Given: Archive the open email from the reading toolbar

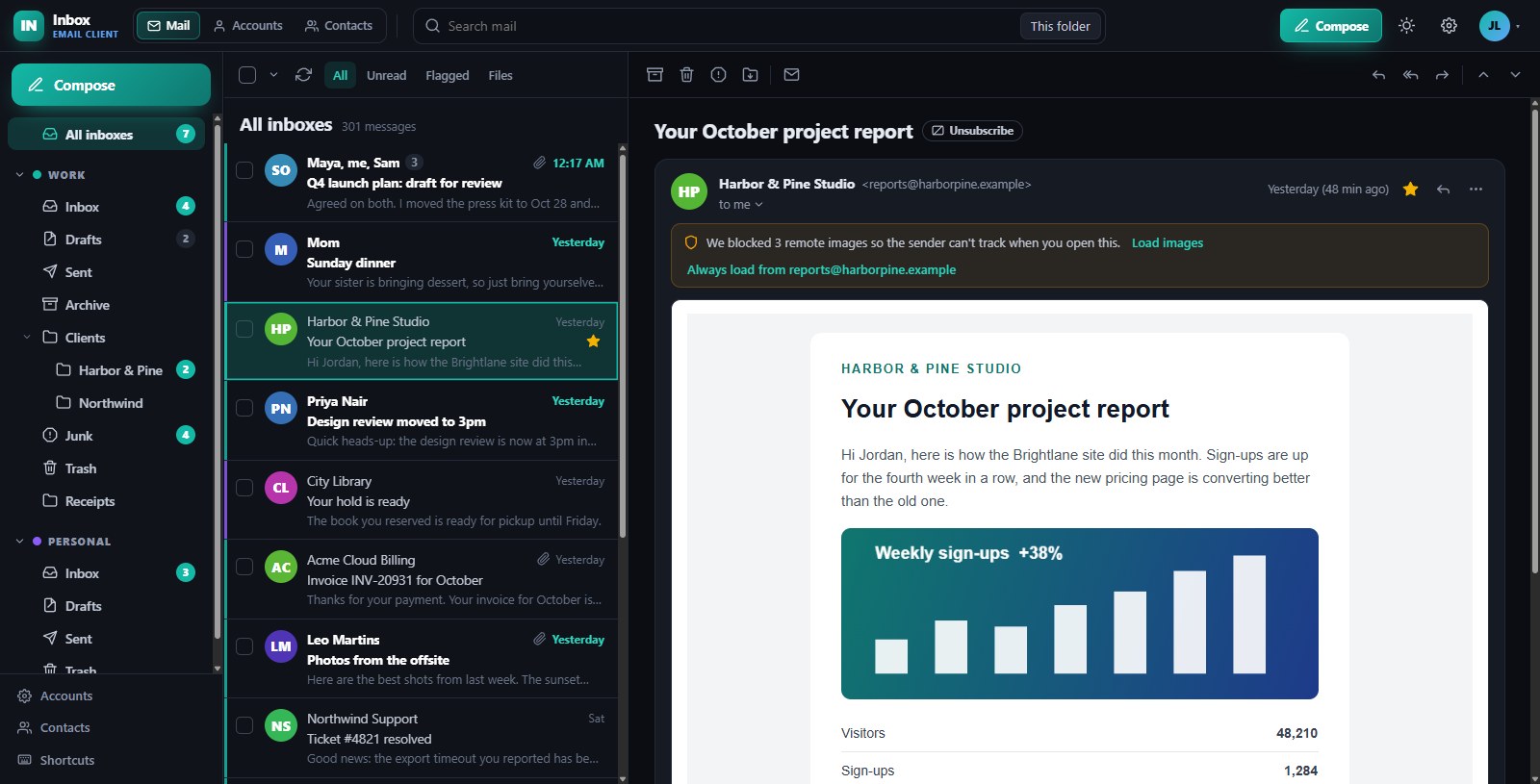Looking at the screenshot, I should (654, 75).
